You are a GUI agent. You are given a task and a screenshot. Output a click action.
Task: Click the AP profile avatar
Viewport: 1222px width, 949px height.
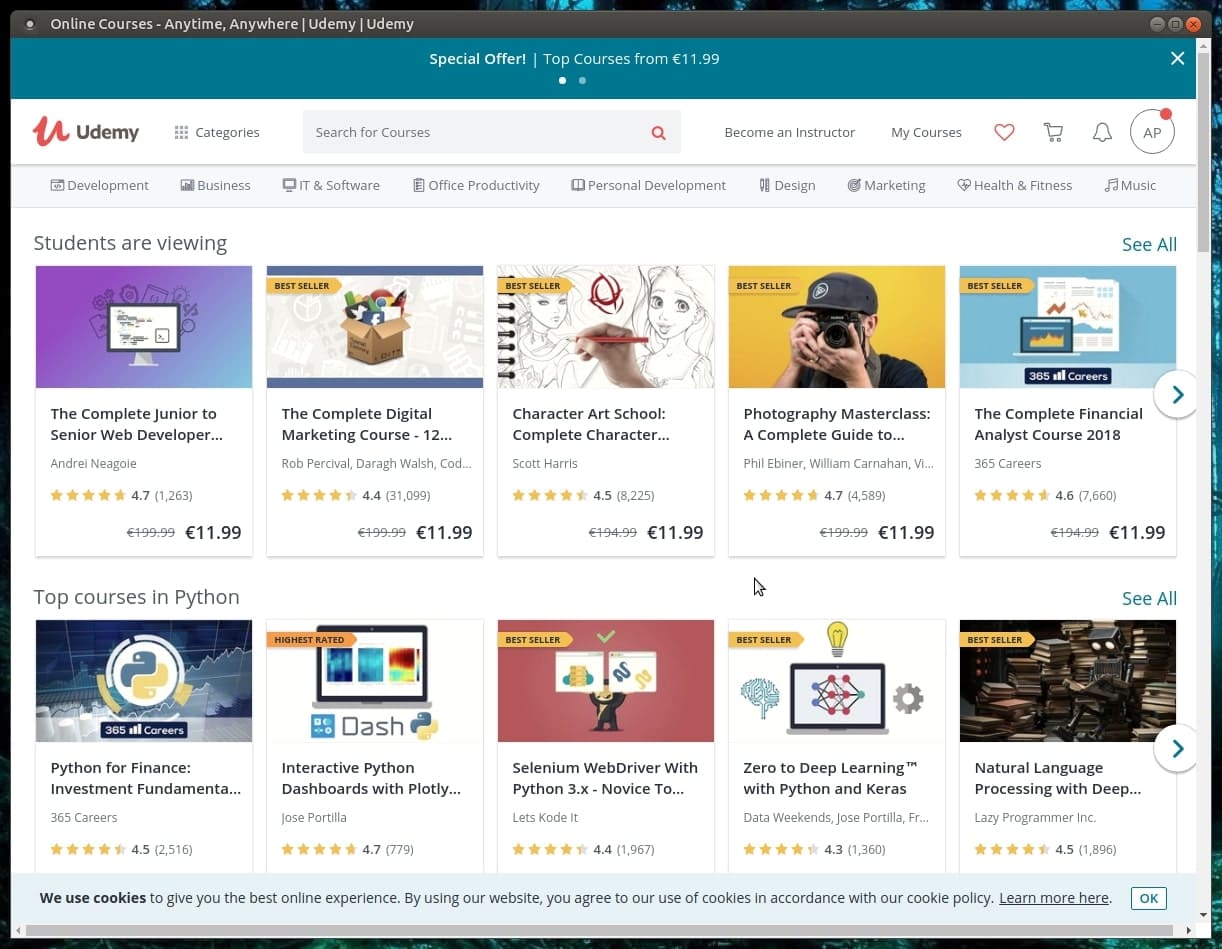coord(1152,131)
